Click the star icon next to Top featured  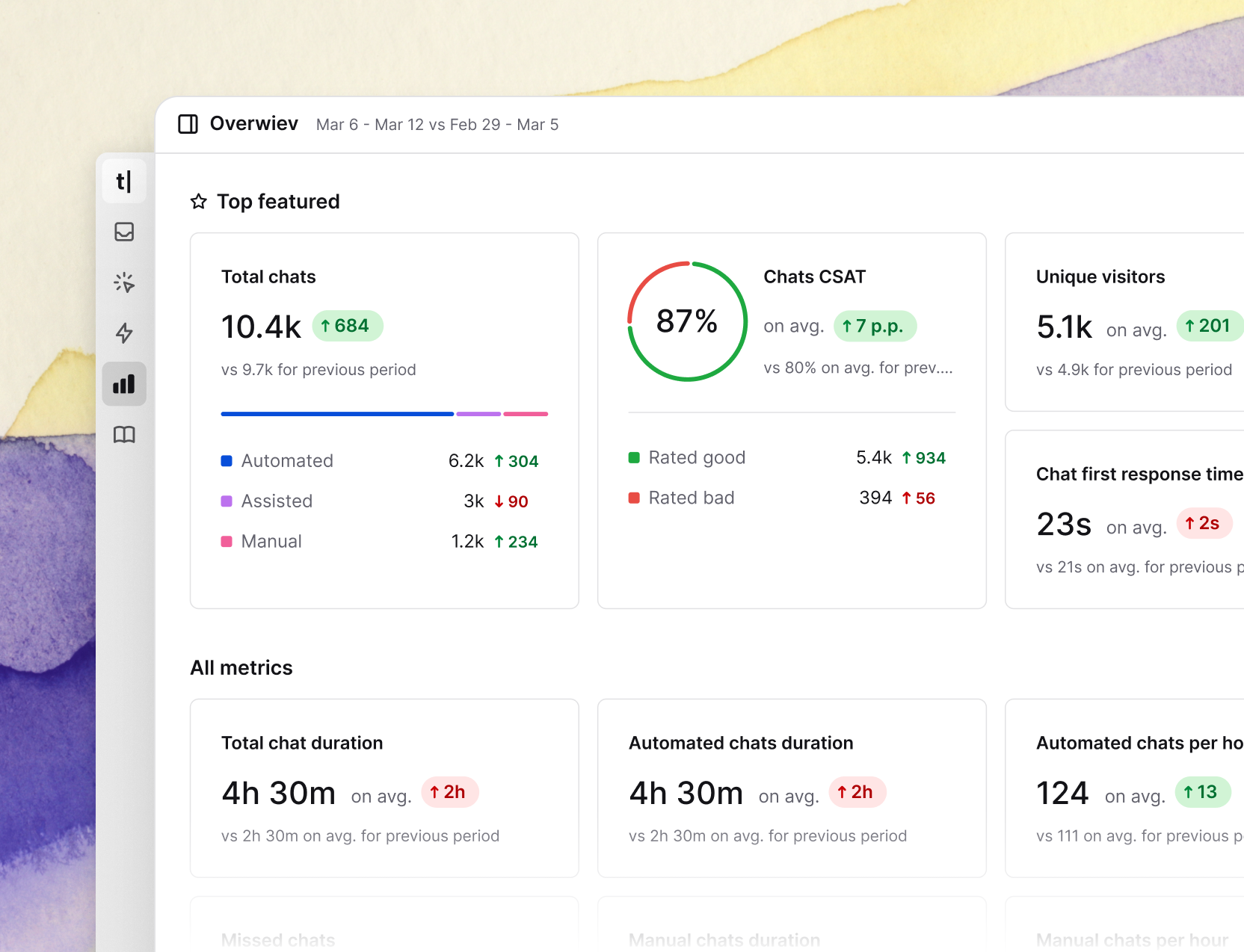click(198, 201)
